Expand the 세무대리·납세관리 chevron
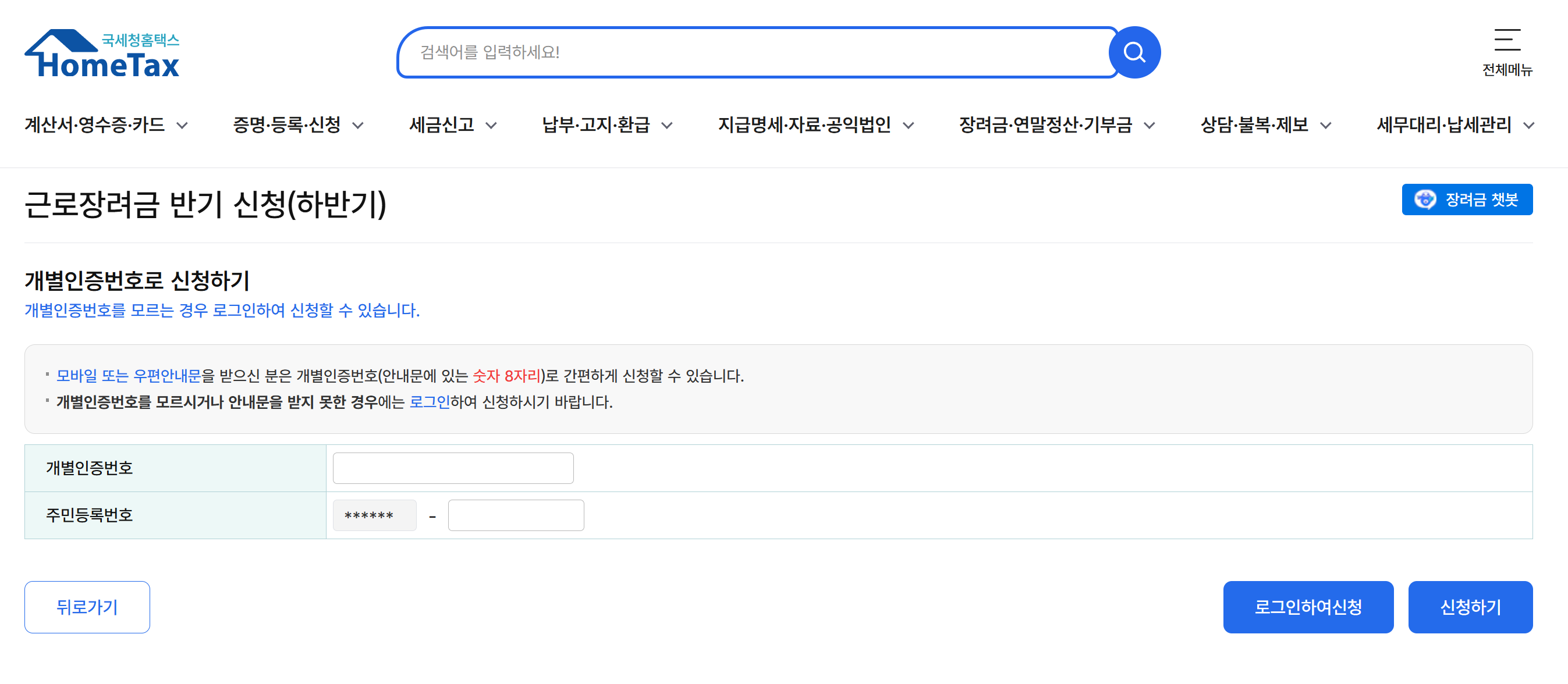The height and width of the screenshot is (684, 1568). pyautogui.click(x=1528, y=126)
